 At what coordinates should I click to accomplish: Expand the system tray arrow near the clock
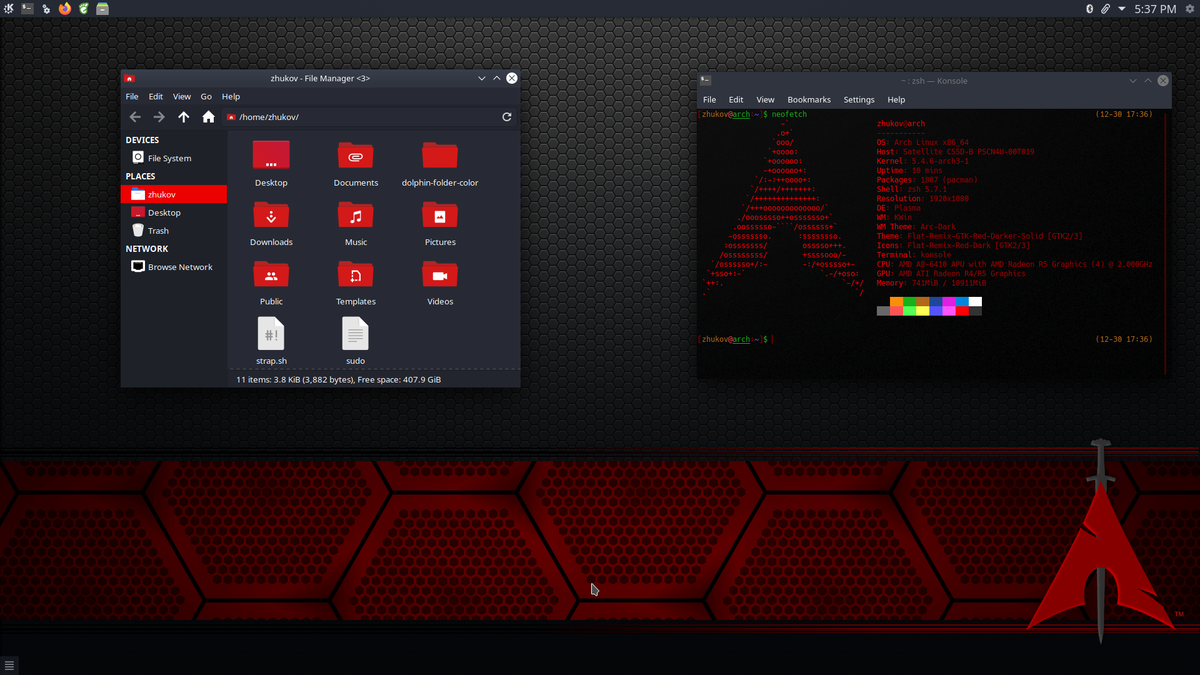[x=1122, y=8]
